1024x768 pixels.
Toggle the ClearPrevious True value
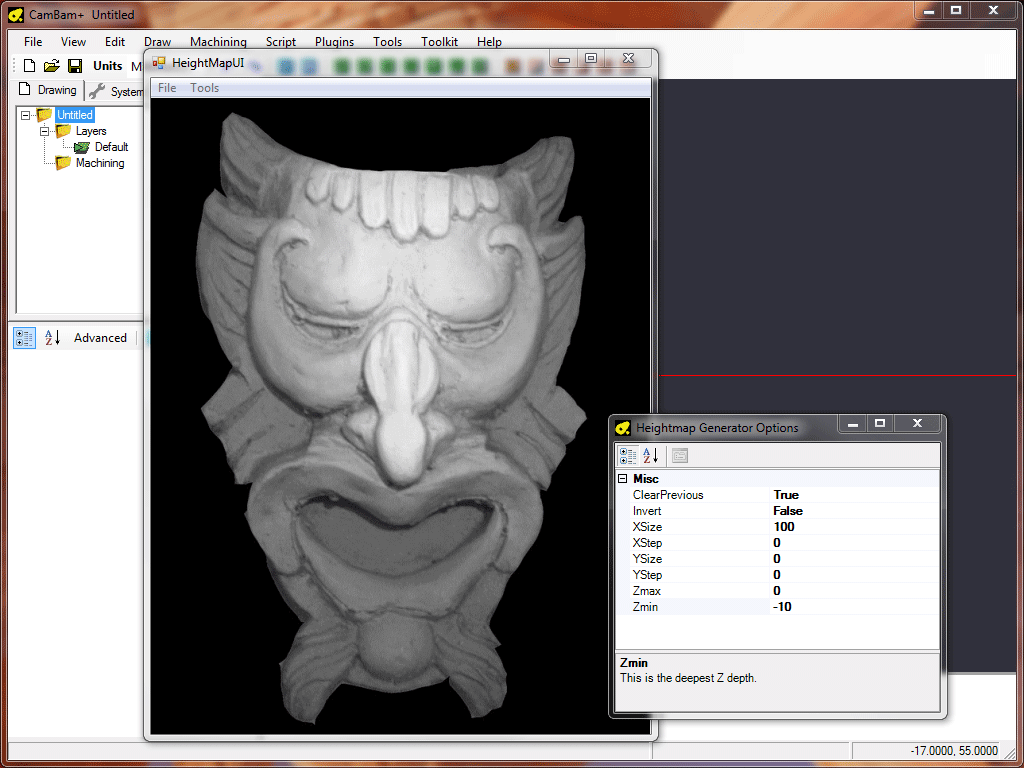coord(785,495)
